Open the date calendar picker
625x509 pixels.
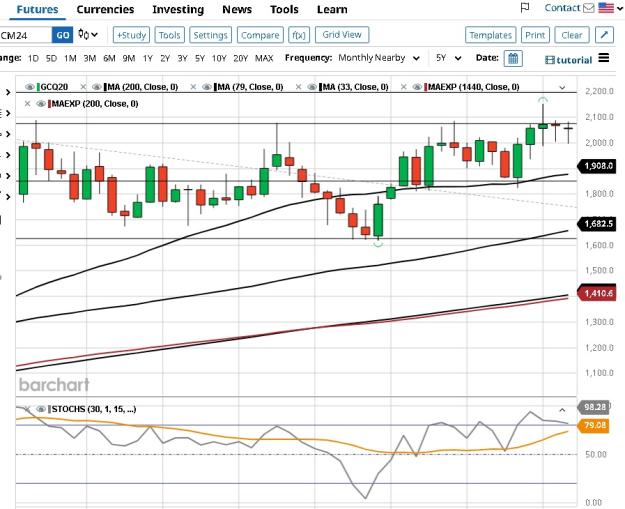513,58
